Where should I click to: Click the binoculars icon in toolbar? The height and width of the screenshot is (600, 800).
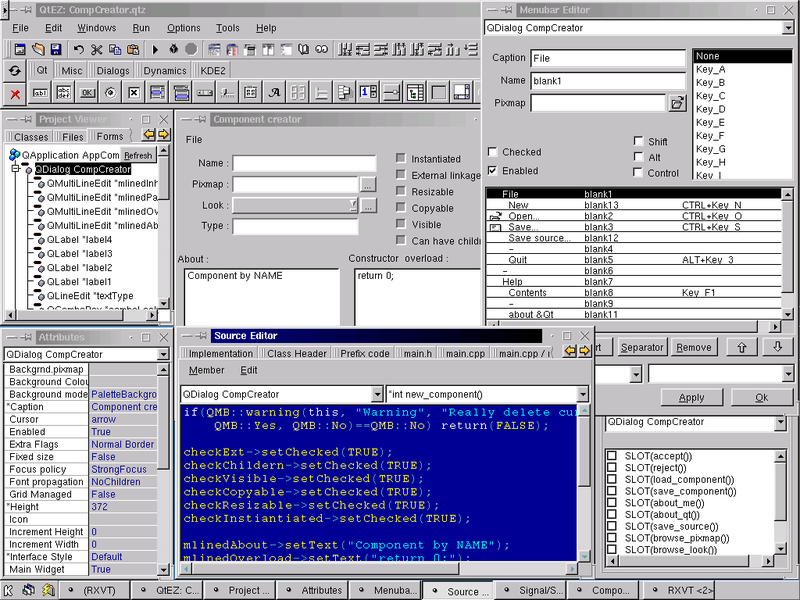coord(321,49)
